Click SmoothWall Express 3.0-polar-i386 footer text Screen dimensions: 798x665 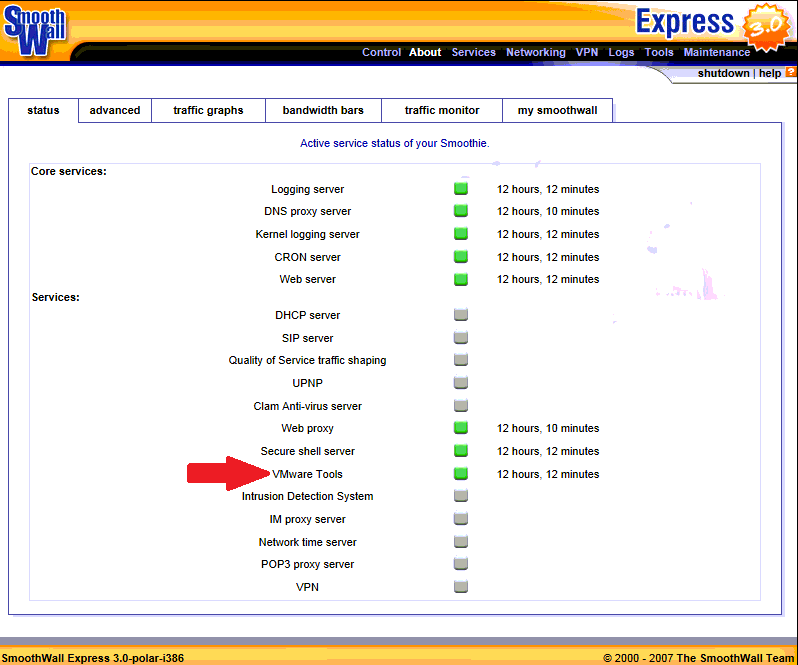pos(93,658)
